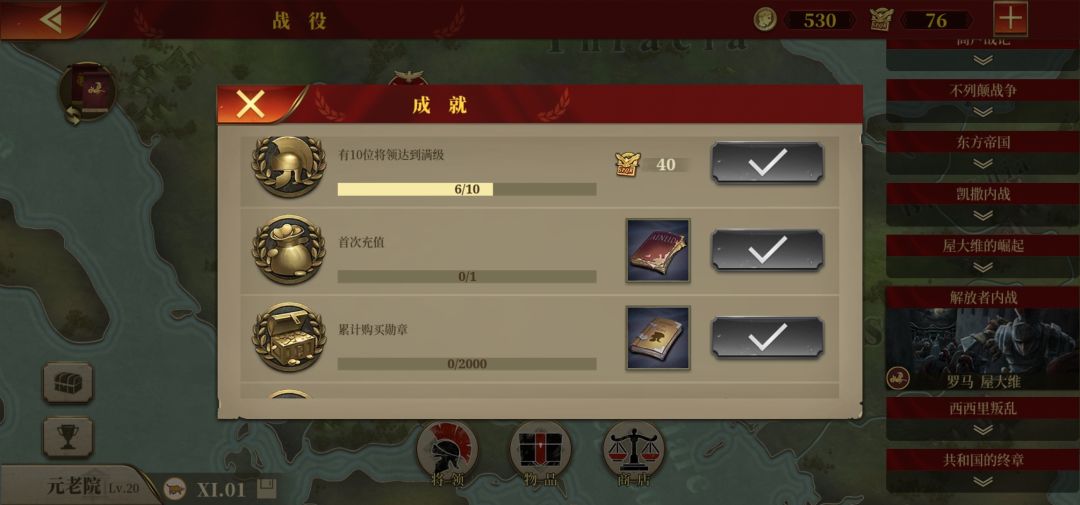Select the 西西里叛乱 campaign entry

(983, 419)
